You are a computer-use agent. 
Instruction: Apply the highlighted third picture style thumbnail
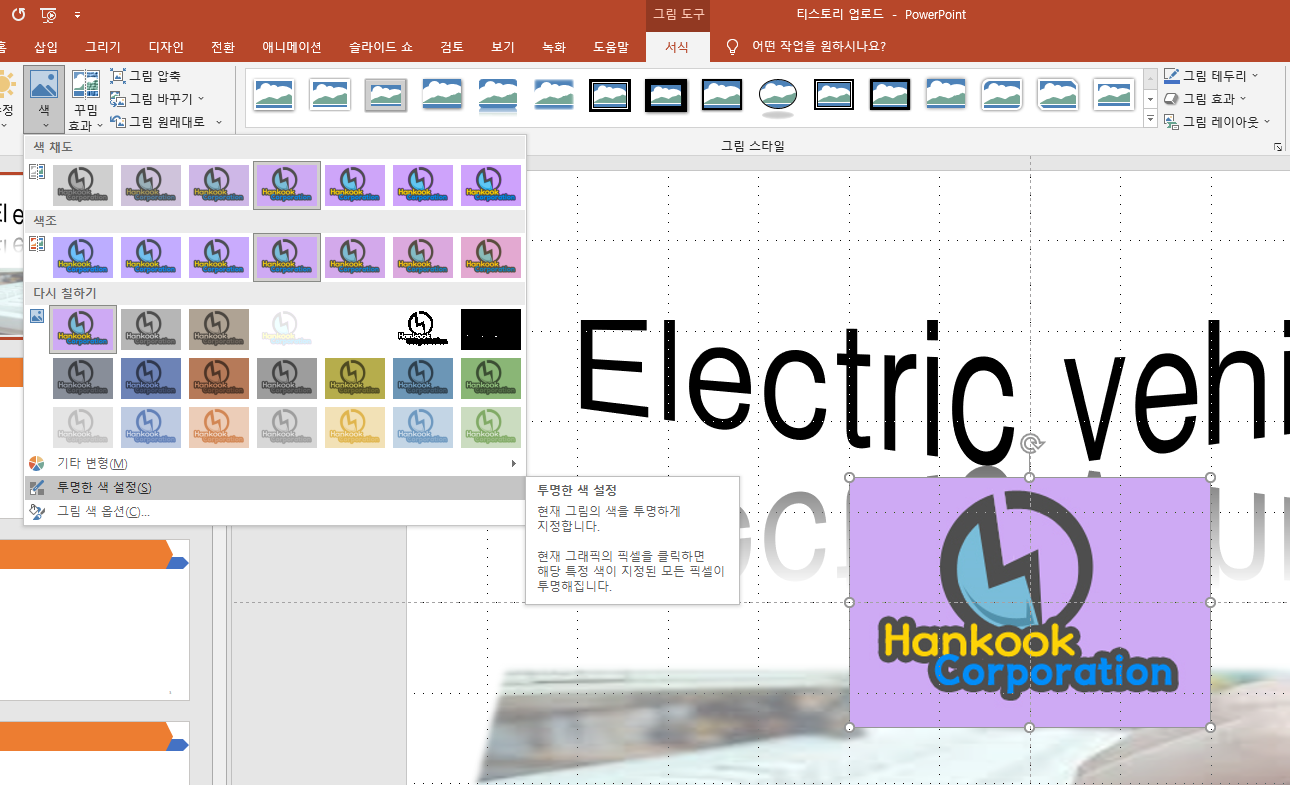coord(385,96)
